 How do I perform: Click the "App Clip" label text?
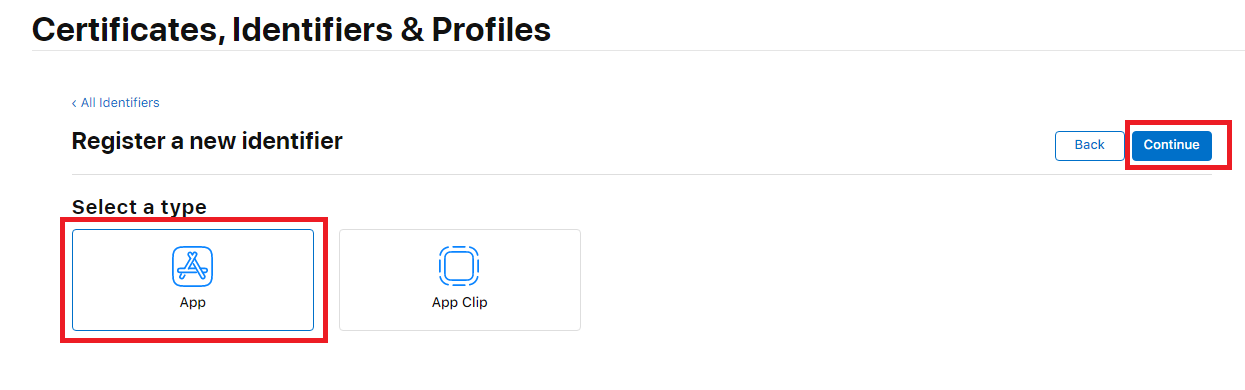click(460, 302)
